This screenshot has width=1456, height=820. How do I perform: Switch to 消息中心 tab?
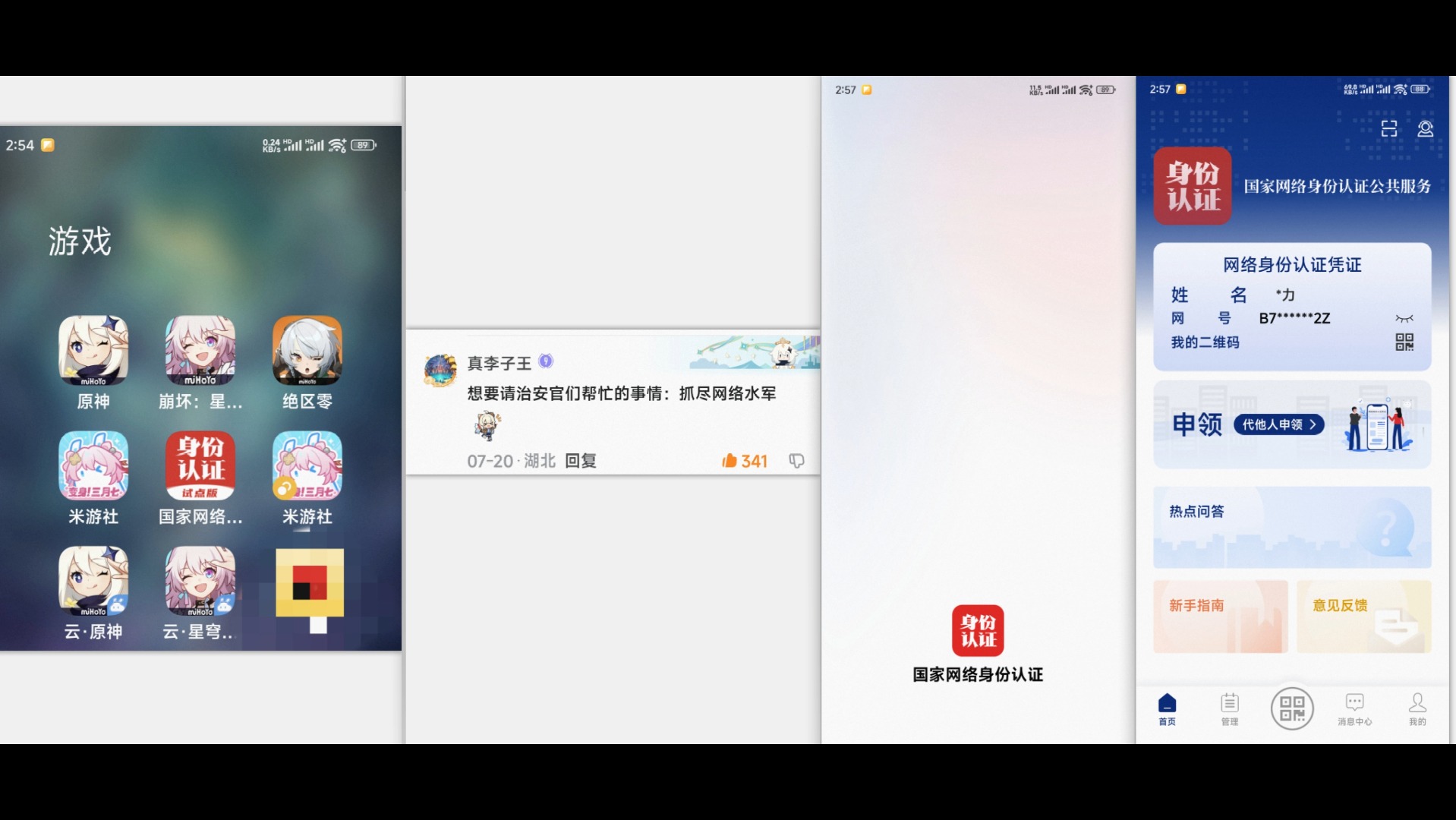1355,709
